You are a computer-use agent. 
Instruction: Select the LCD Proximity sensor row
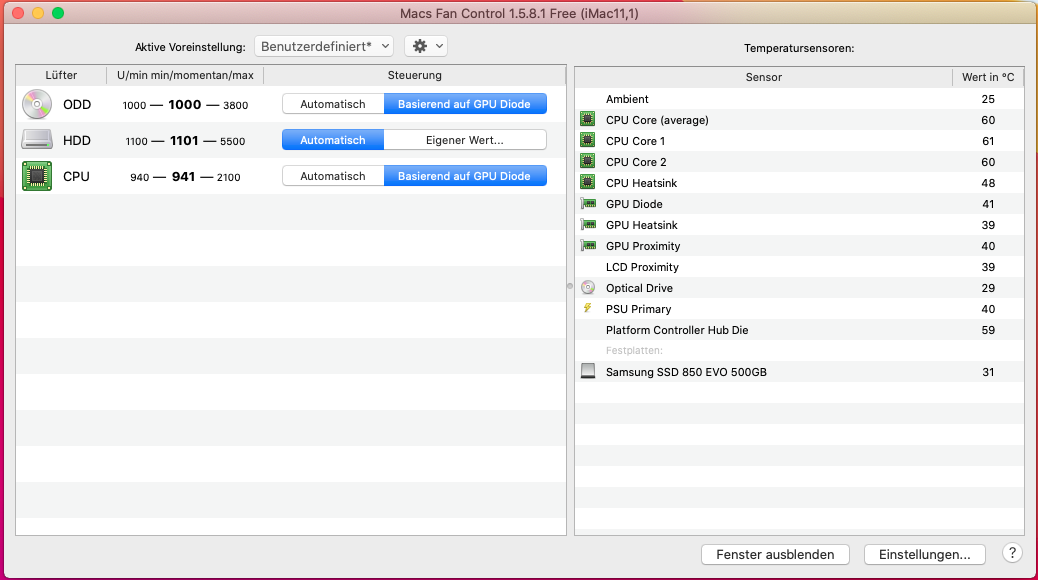tap(799, 267)
